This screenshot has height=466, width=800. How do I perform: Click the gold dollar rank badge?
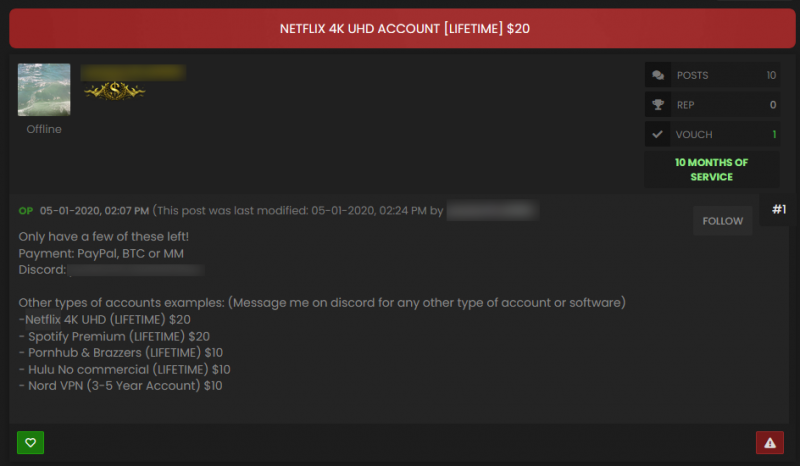[x=114, y=91]
